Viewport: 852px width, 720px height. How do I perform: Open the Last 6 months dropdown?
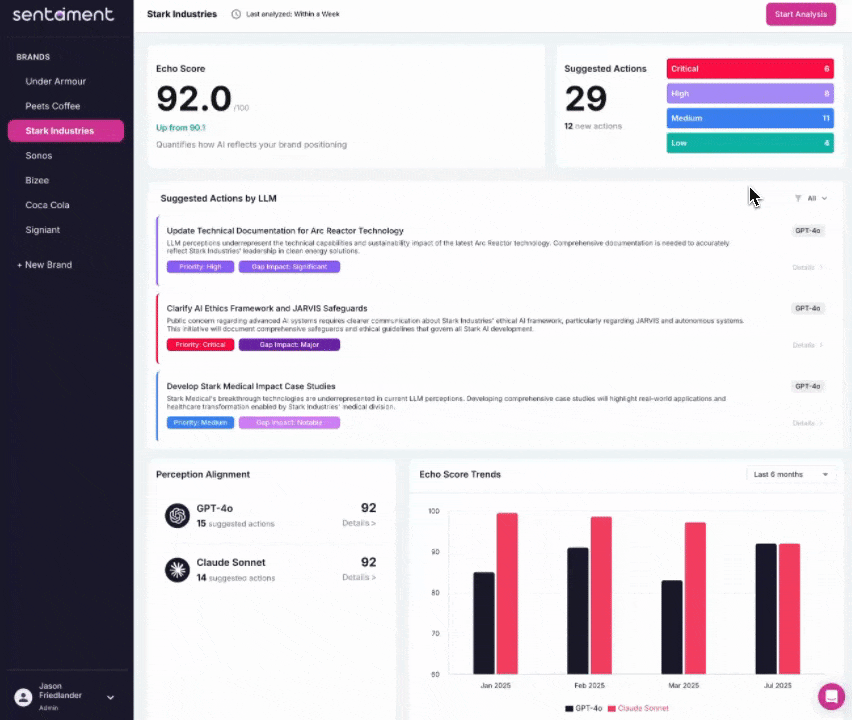coord(791,474)
